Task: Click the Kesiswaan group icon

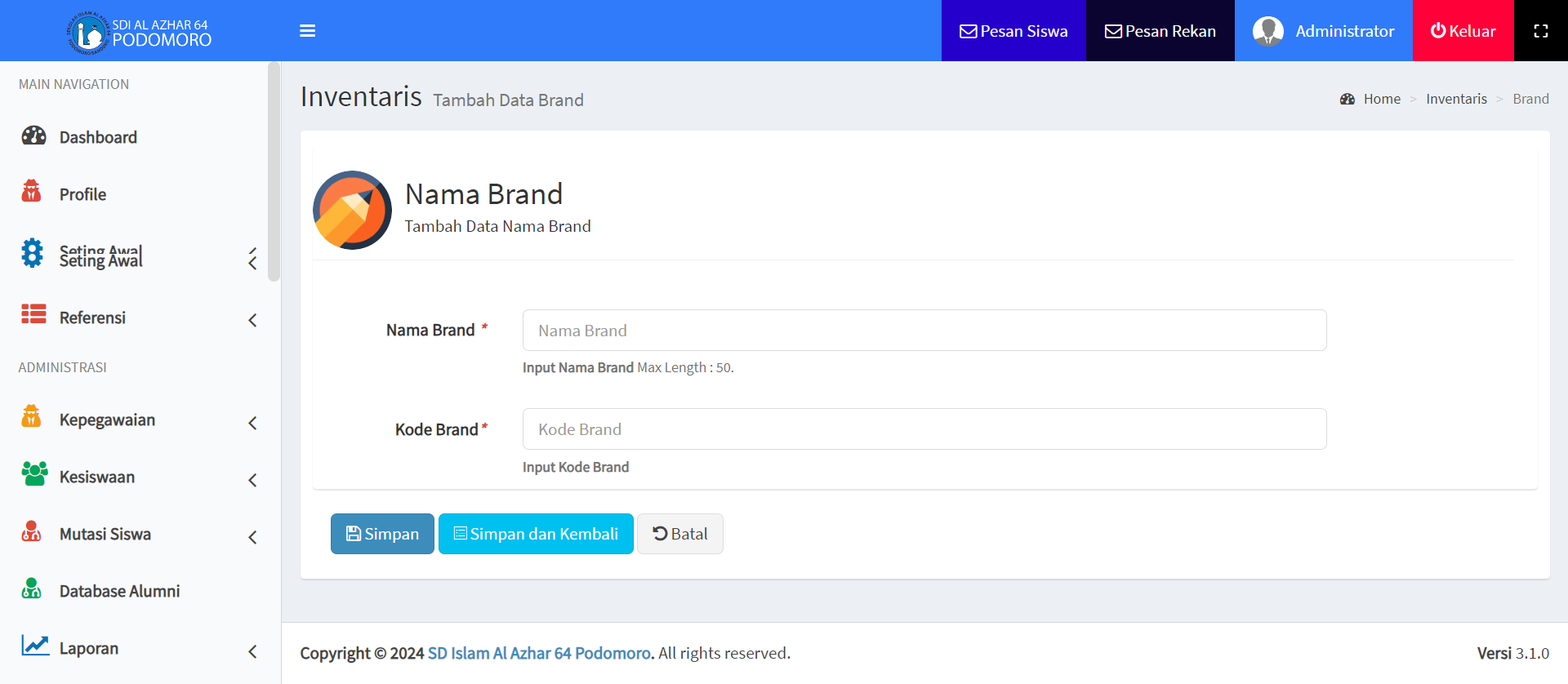Action: coord(33,473)
